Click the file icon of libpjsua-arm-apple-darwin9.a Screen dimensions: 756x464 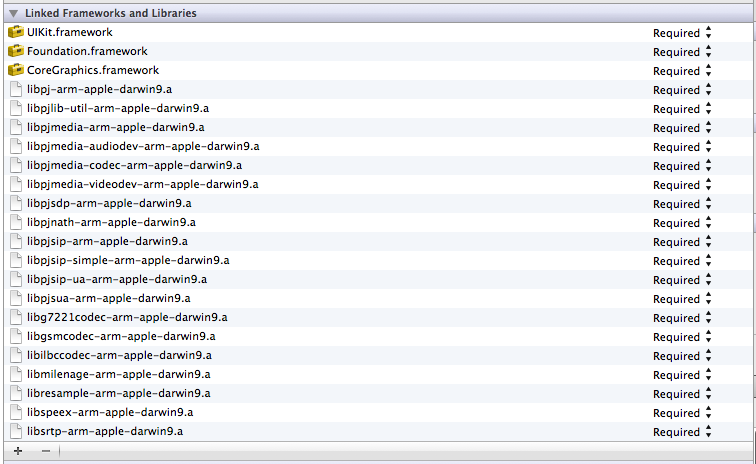point(16,298)
